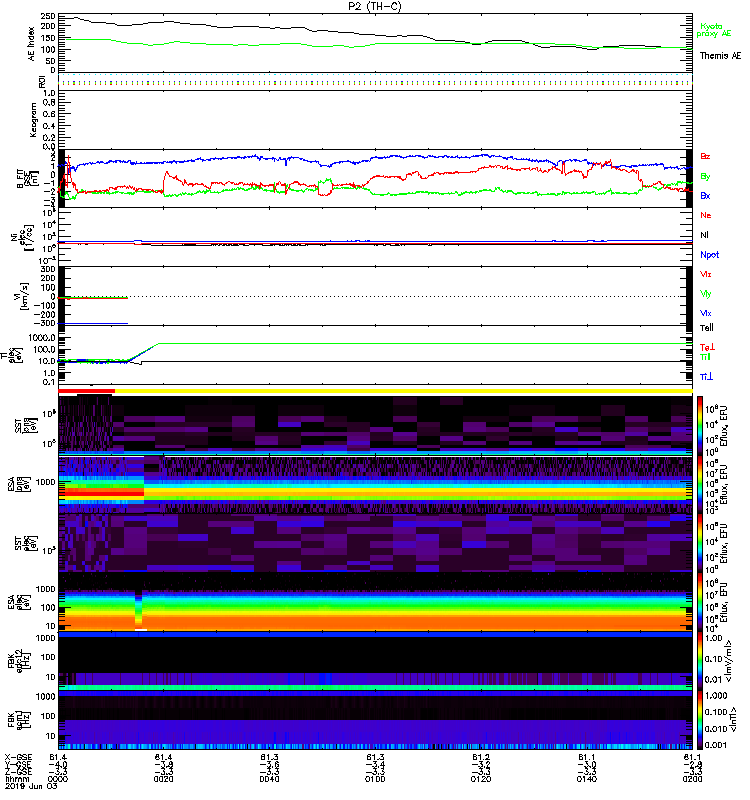Click the red Bz legend entry
Screen dimensions: 750x800
click(706, 157)
